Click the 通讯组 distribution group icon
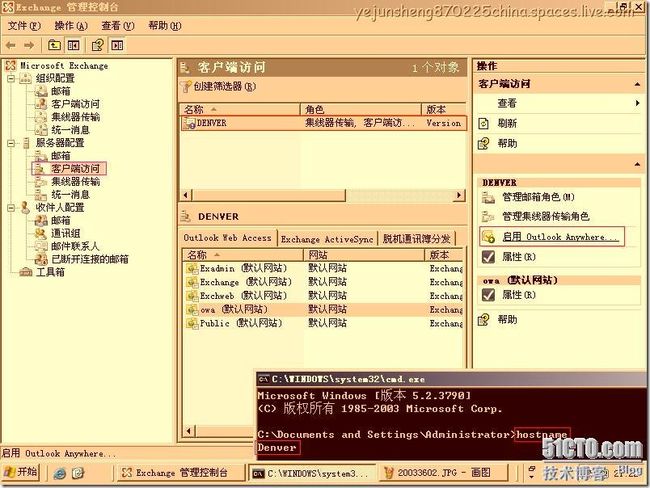Viewport: 650px width, 488px height. 41,233
